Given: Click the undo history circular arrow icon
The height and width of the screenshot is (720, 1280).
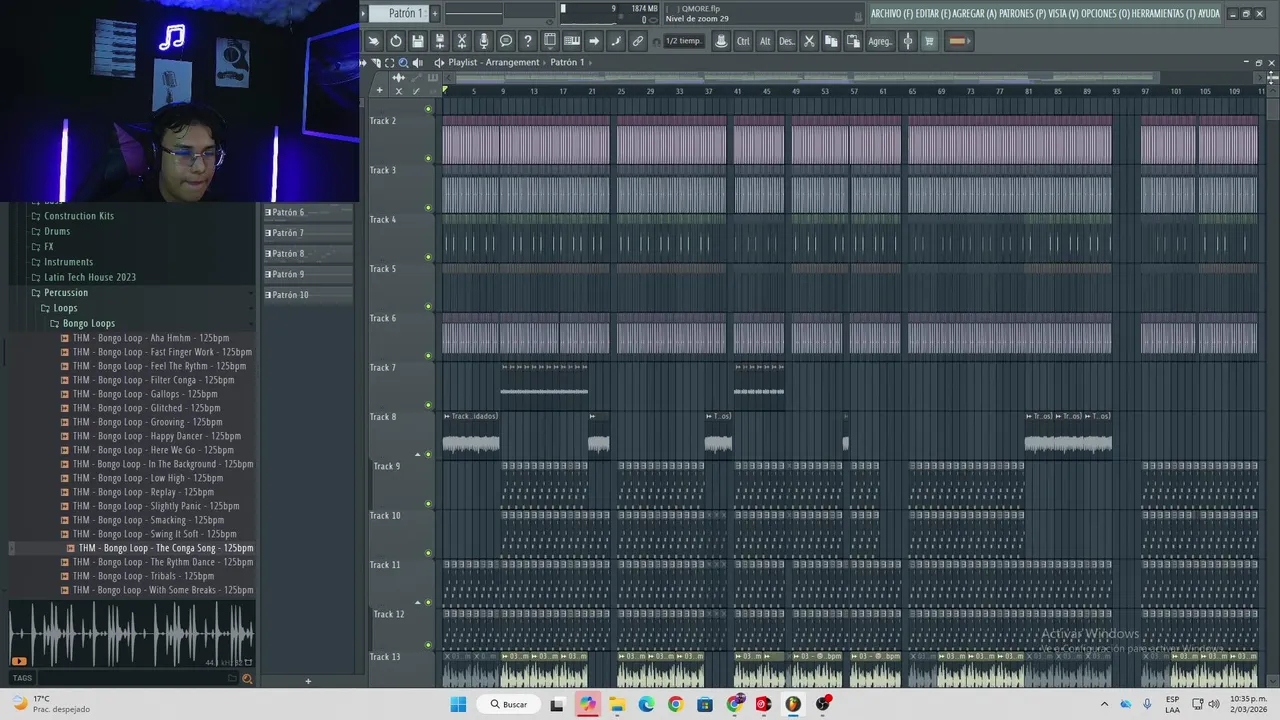Looking at the screenshot, I should pyautogui.click(x=396, y=41).
